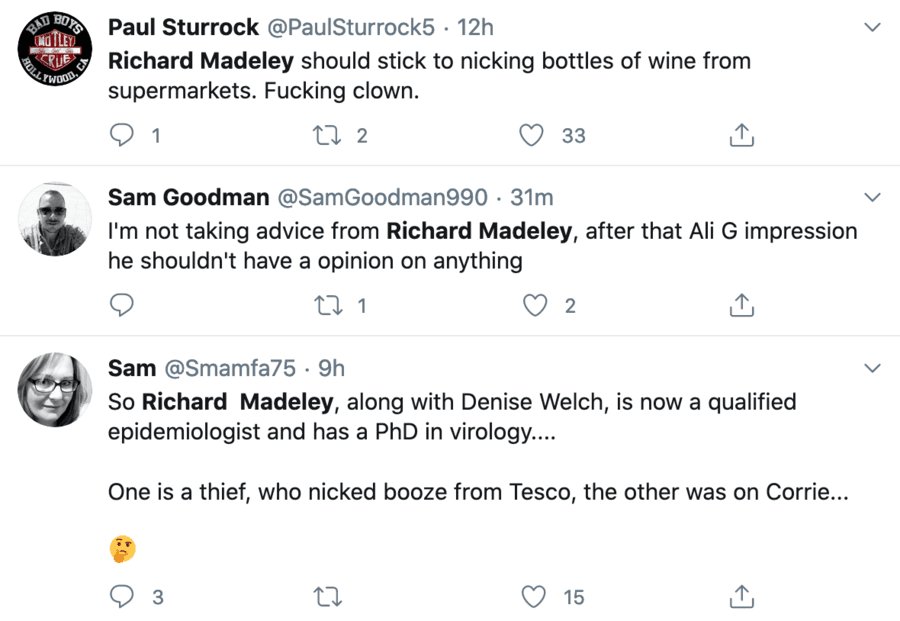This screenshot has width=900, height=621.
Task: Open more options on Paul Sturrock's tweet
Action: pos(872,27)
